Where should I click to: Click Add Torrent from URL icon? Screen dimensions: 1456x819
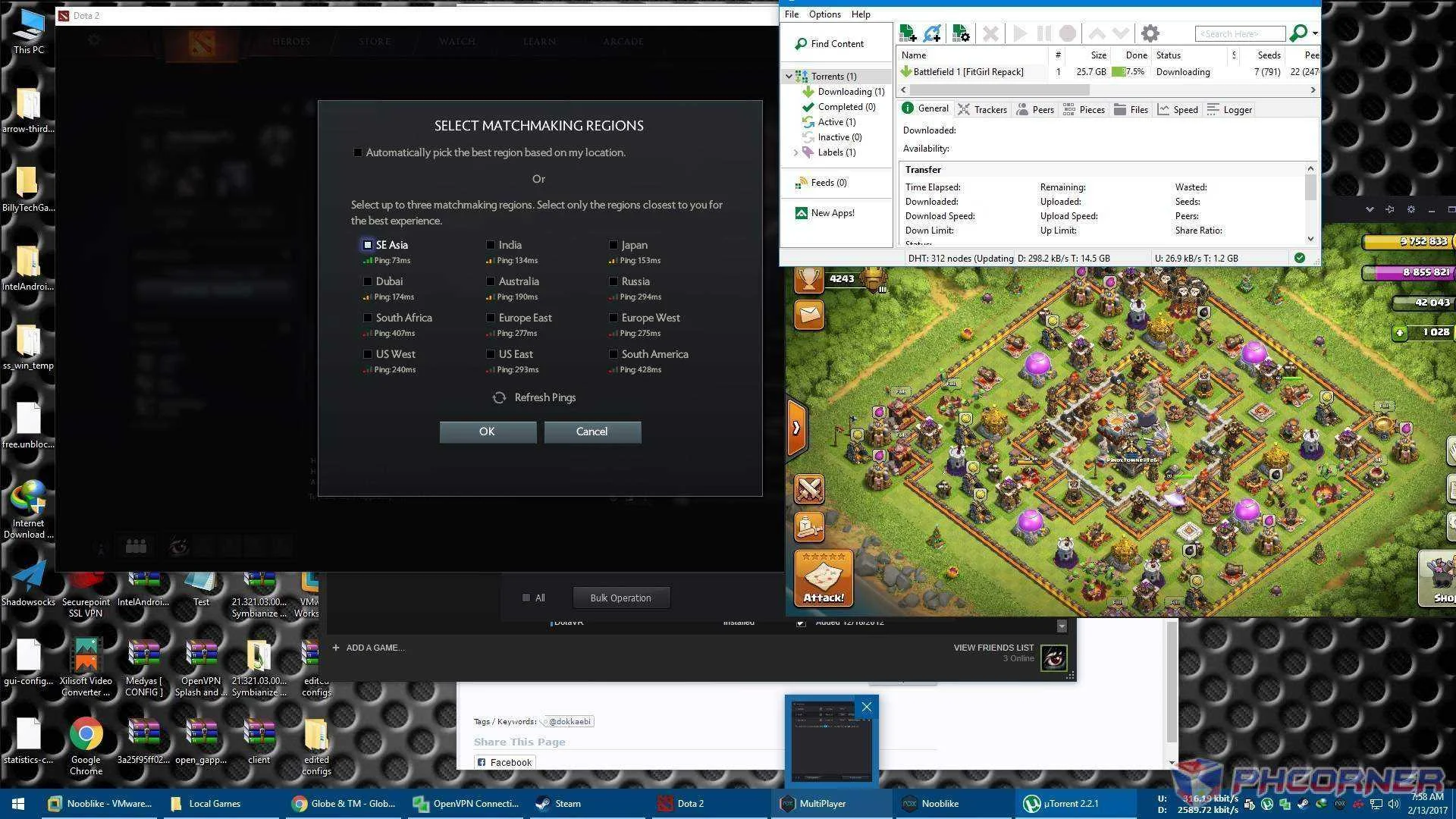point(933,33)
